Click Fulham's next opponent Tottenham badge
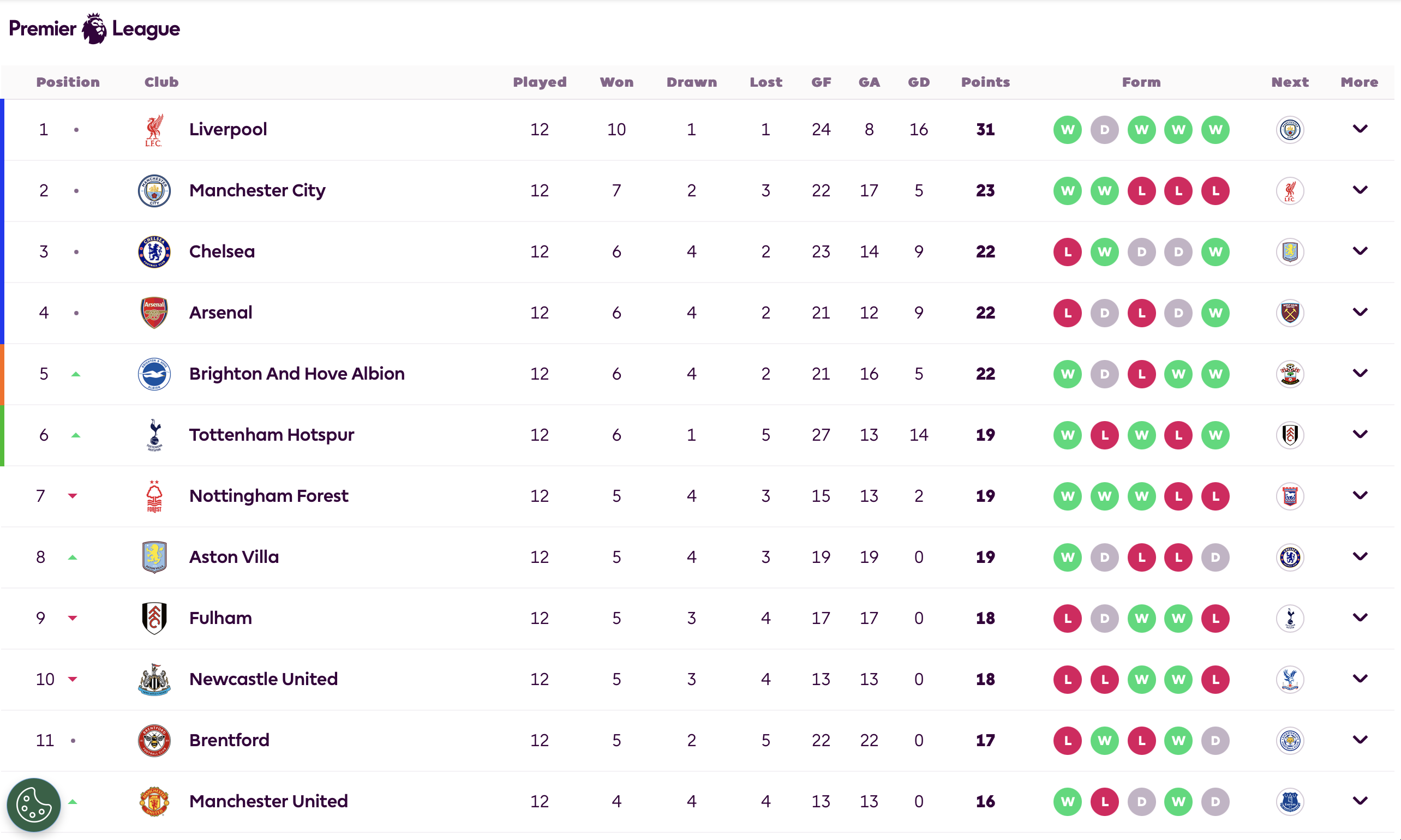 (x=1290, y=618)
